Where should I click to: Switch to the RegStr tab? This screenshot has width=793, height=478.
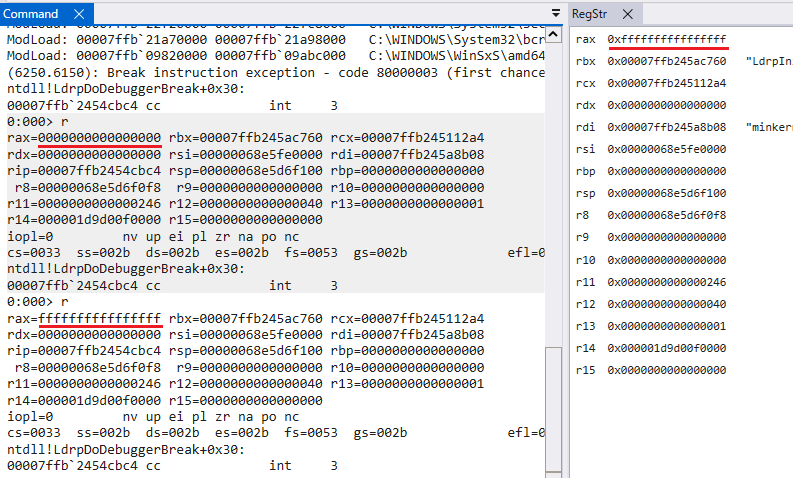tap(589, 14)
